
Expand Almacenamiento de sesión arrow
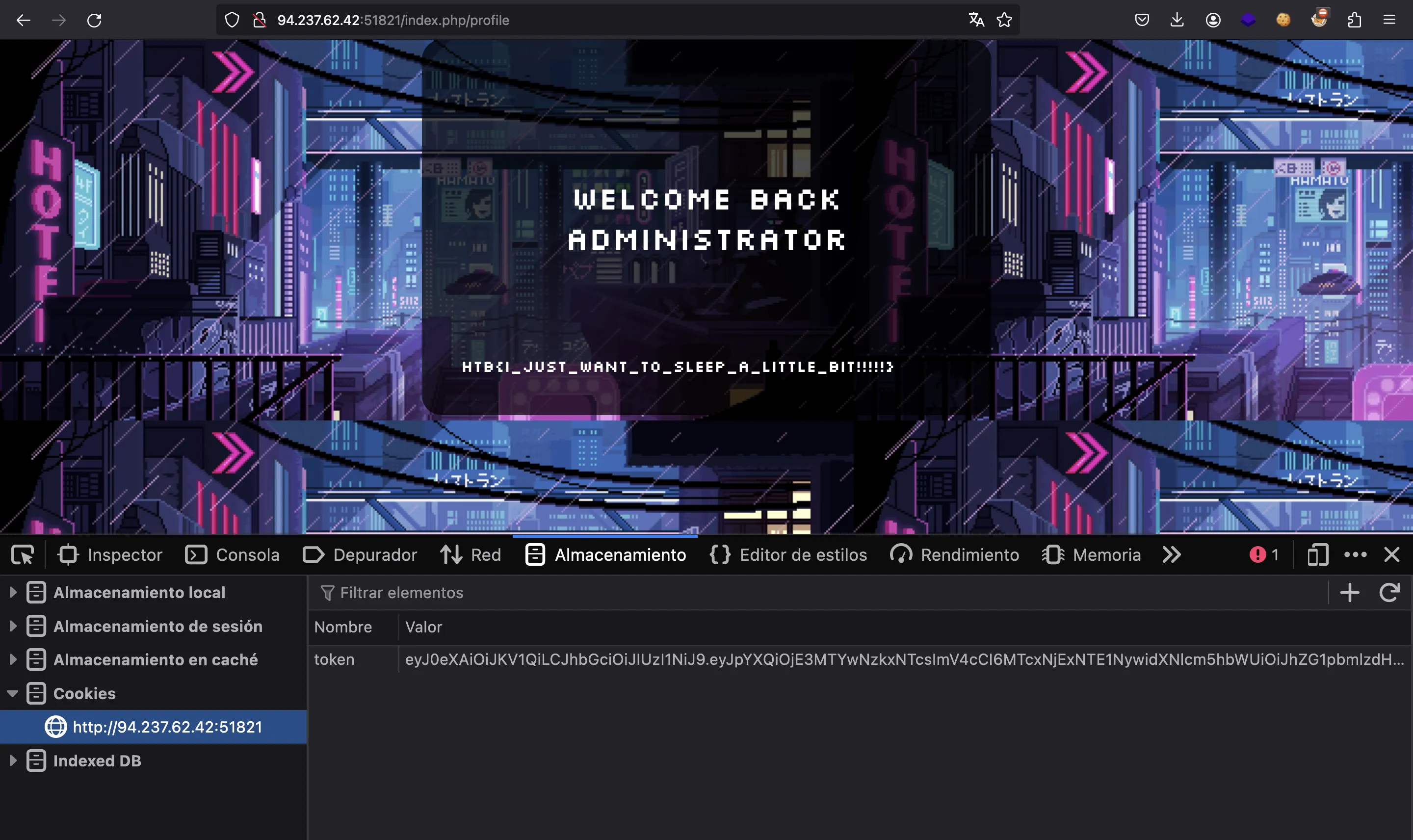[x=12, y=626]
